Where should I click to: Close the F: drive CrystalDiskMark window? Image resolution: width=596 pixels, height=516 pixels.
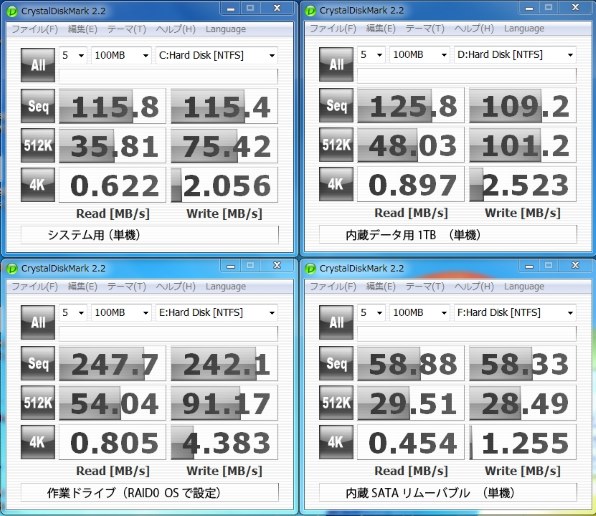pos(575,265)
